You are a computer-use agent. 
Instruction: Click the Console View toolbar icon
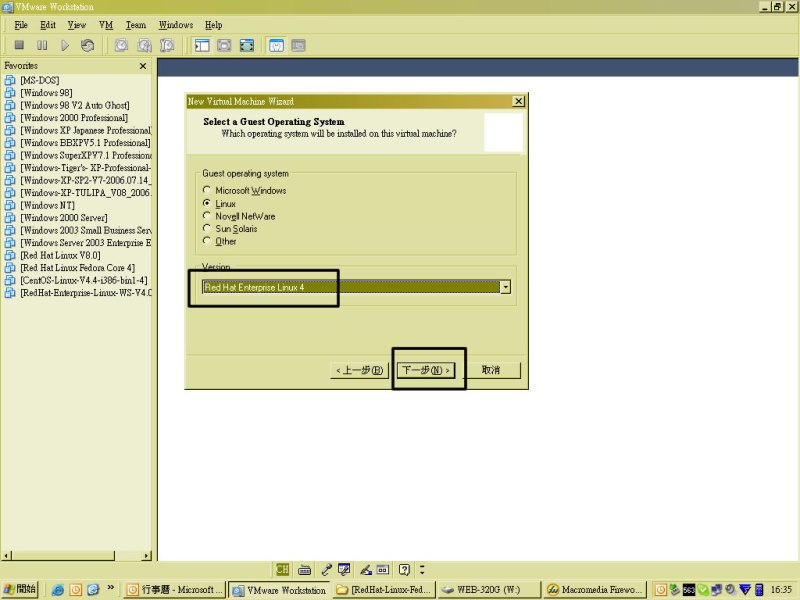(298, 45)
